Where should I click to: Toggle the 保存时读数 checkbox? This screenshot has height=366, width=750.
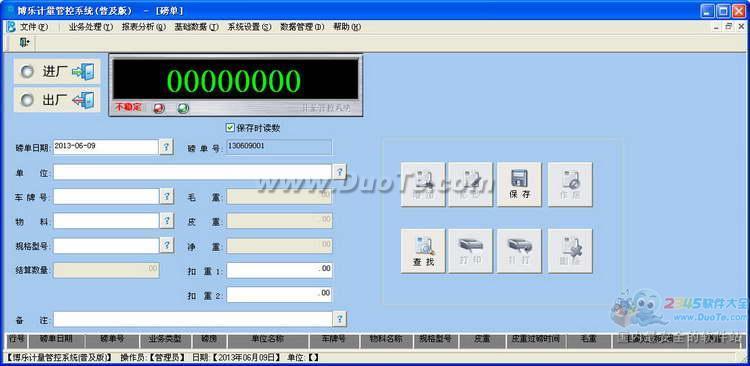(230, 128)
